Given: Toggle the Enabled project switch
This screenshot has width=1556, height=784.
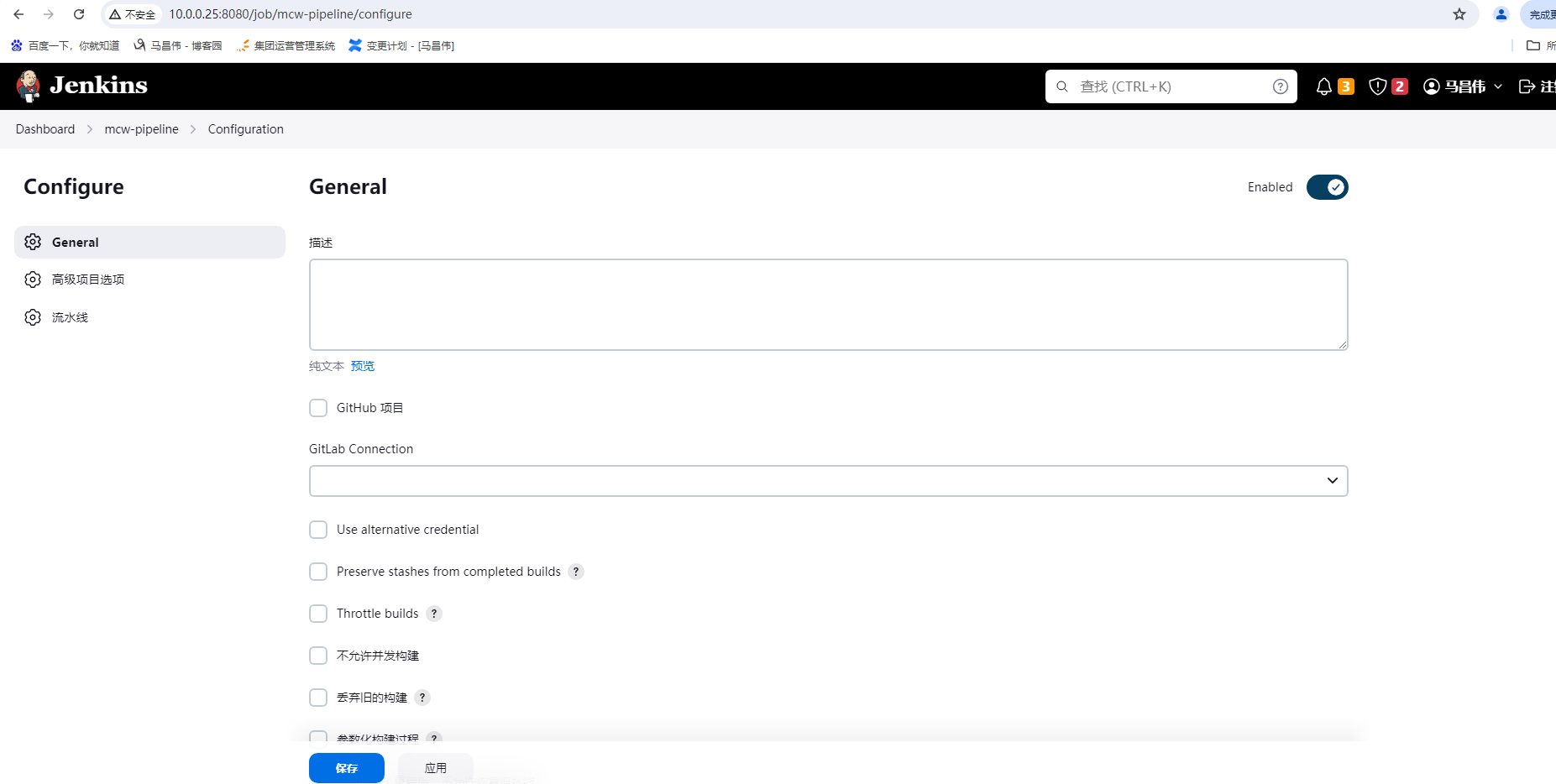Looking at the screenshot, I should [1328, 187].
